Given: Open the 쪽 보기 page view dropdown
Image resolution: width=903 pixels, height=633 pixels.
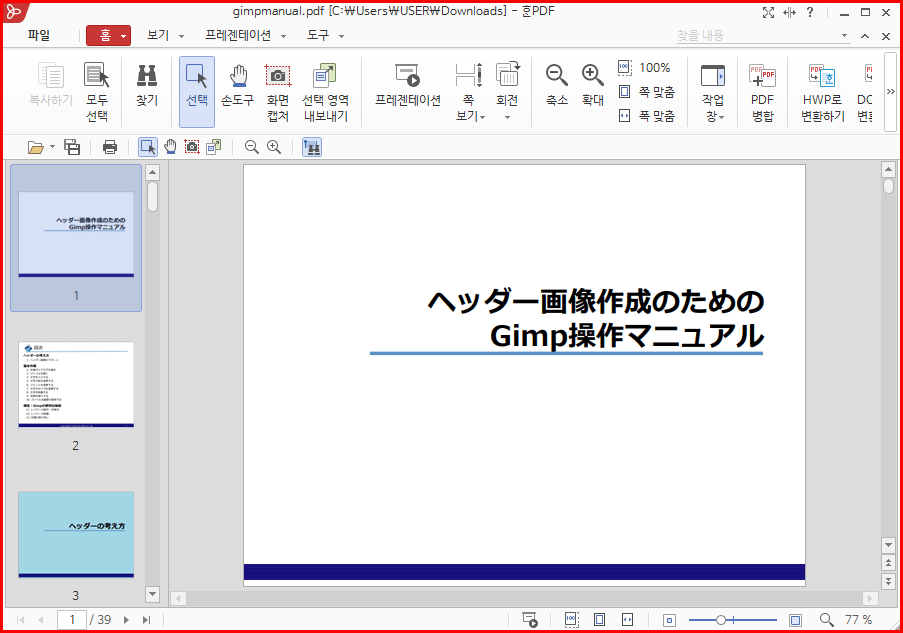Looking at the screenshot, I should [x=469, y=92].
